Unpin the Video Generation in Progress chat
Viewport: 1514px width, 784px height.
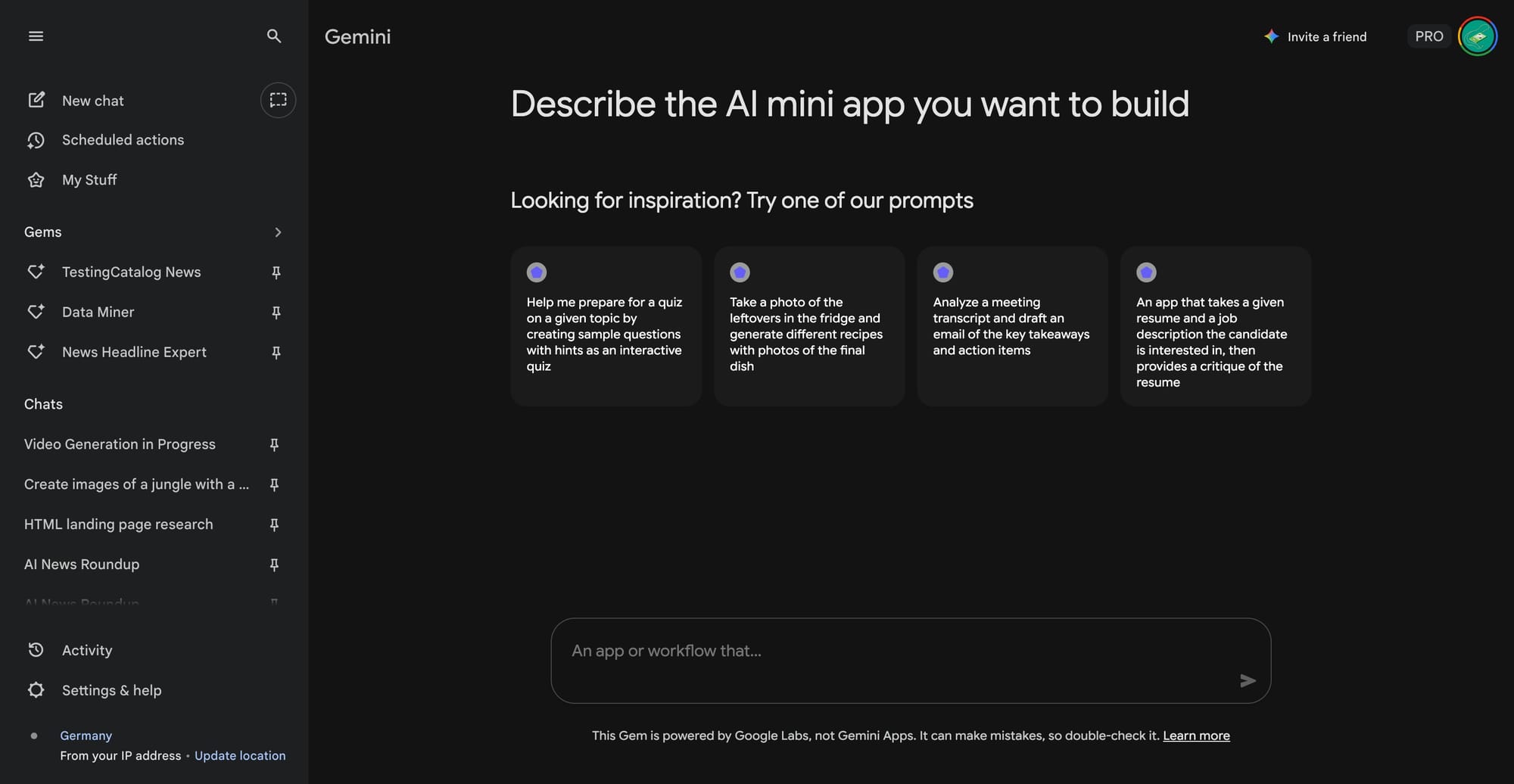tap(274, 444)
